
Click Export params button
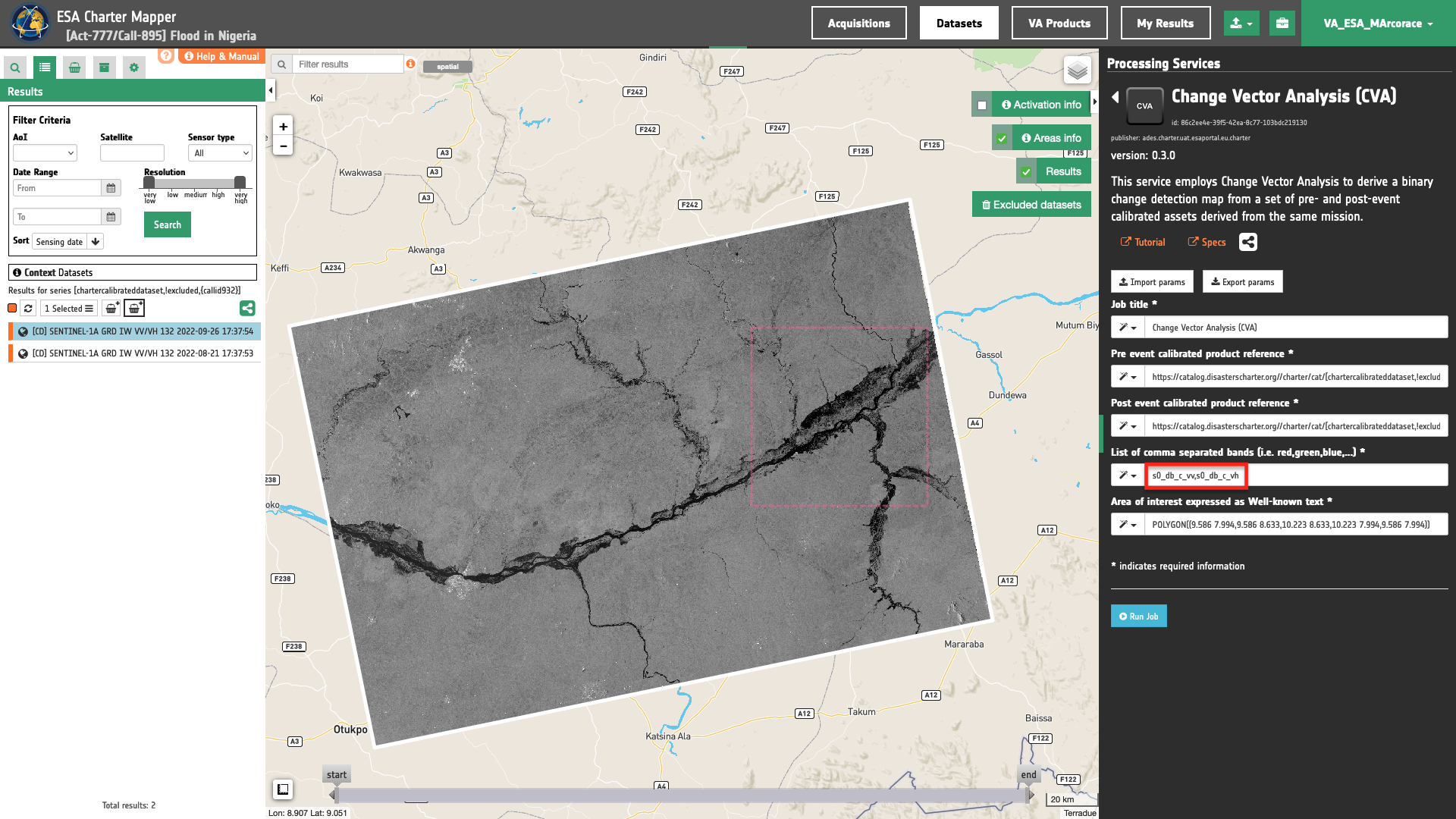pyautogui.click(x=1242, y=282)
